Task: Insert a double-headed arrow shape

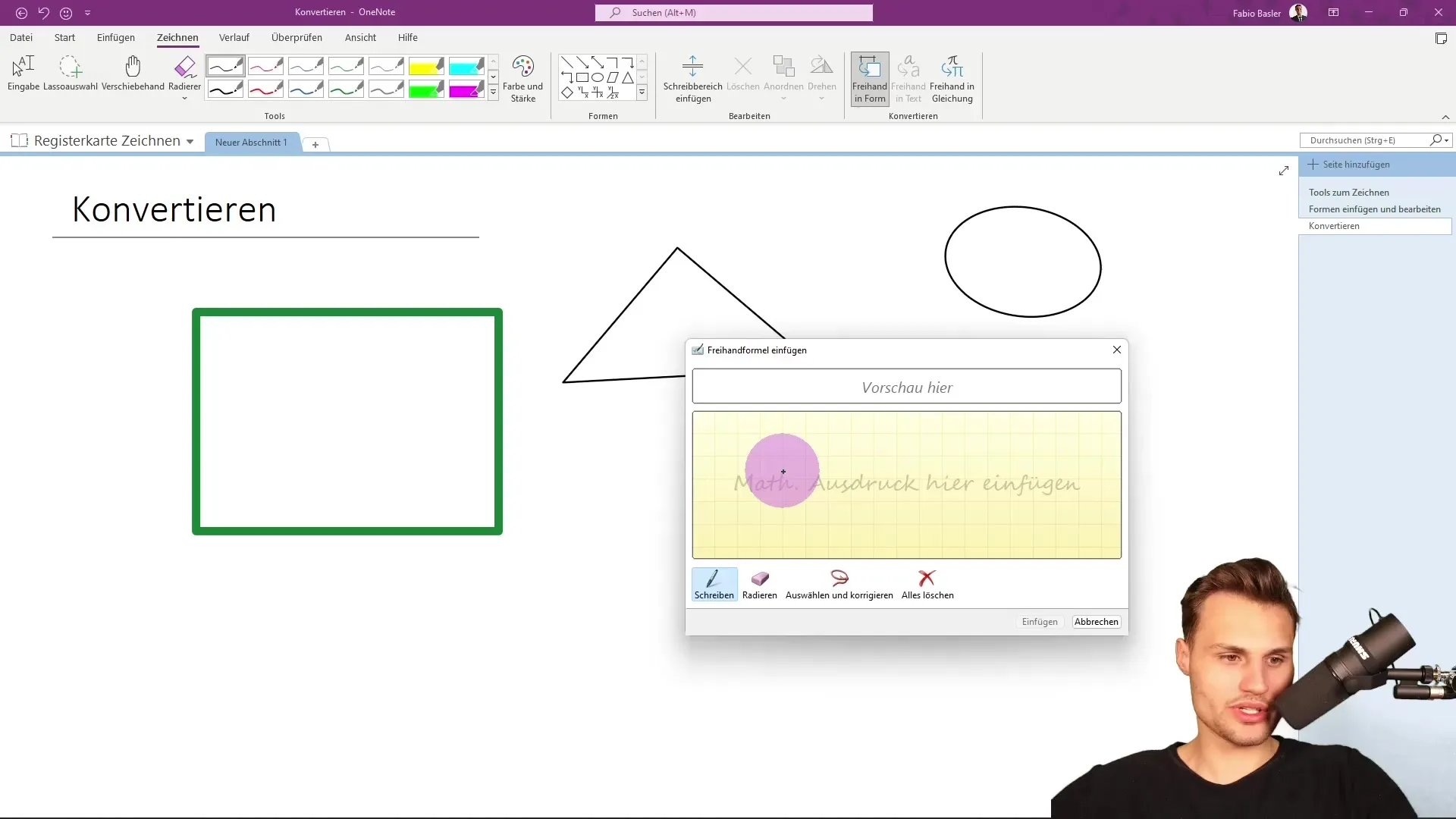Action: click(598, 62)
